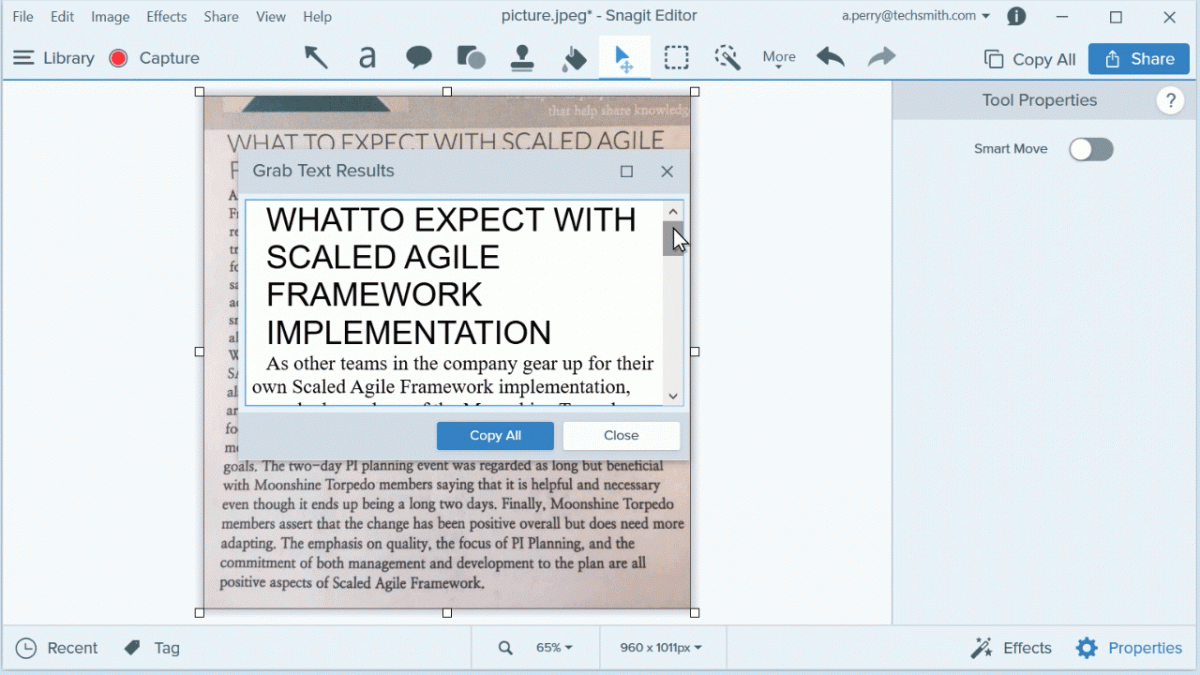Click the left-middle canvas resize handle
Screen dimensions: 1200x675
[199, 352]
